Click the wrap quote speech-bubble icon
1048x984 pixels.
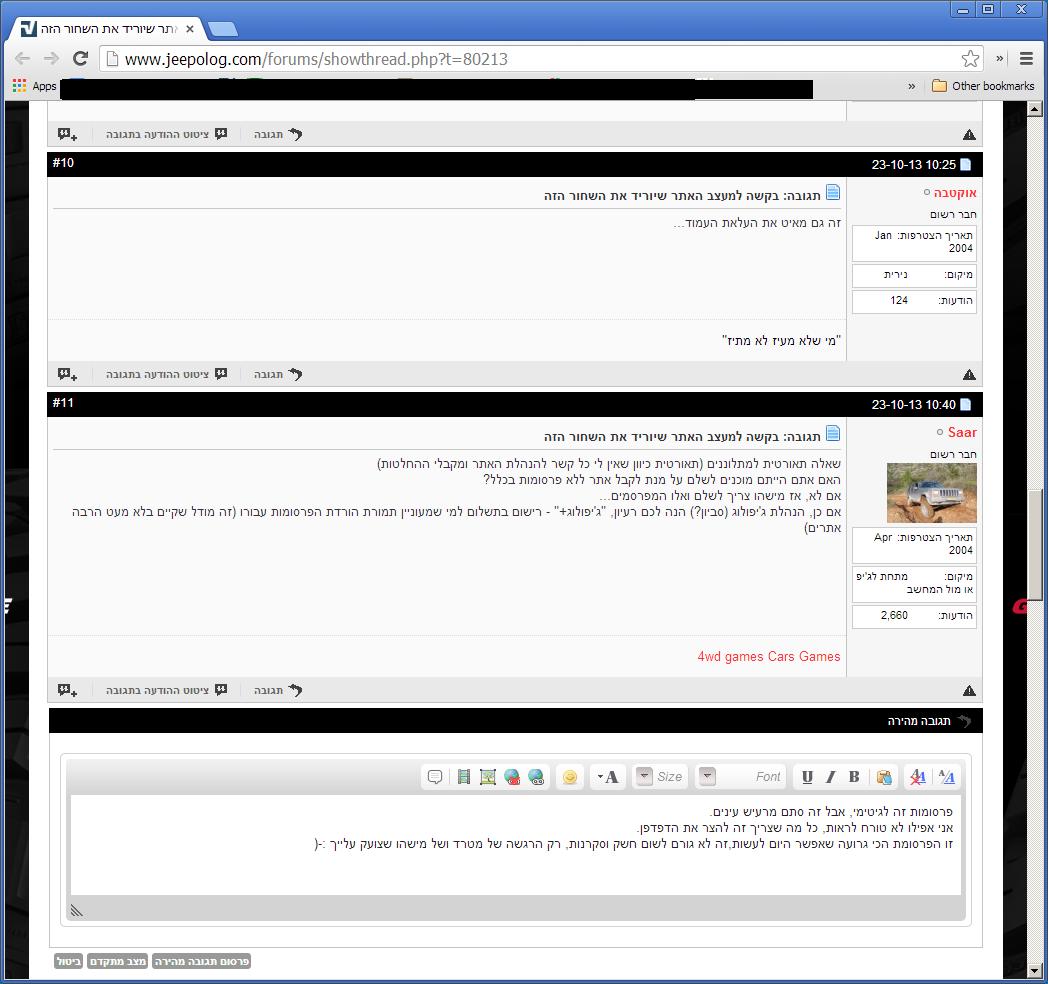(x=435, y=777)
